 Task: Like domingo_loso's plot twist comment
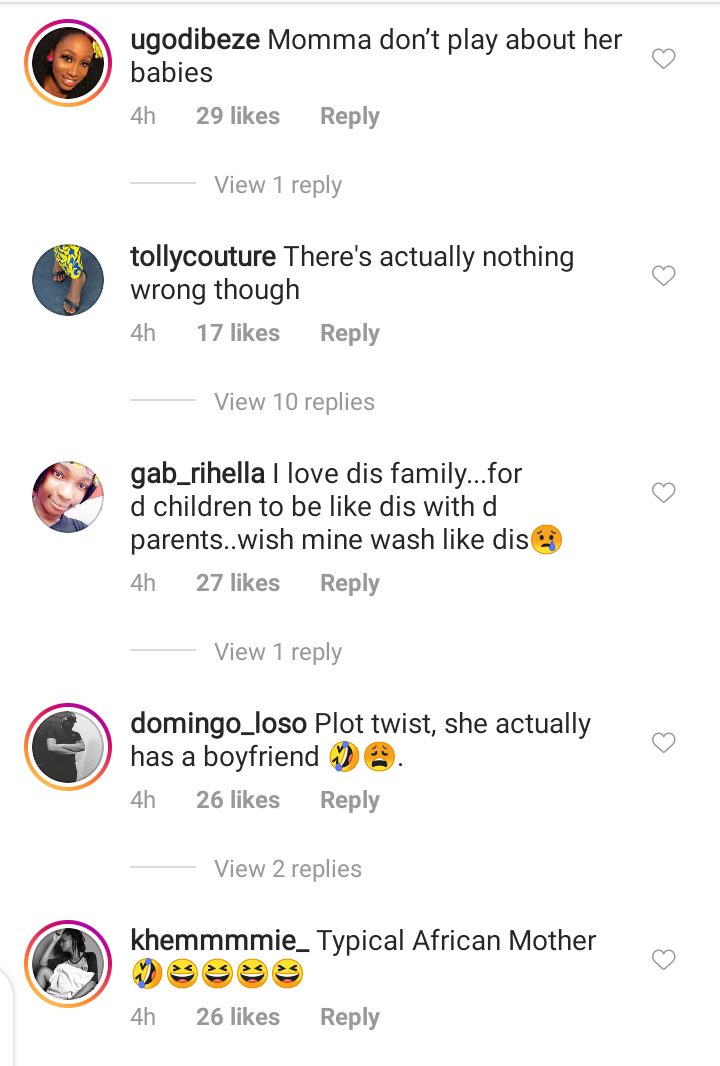click(x=664, y=743)
